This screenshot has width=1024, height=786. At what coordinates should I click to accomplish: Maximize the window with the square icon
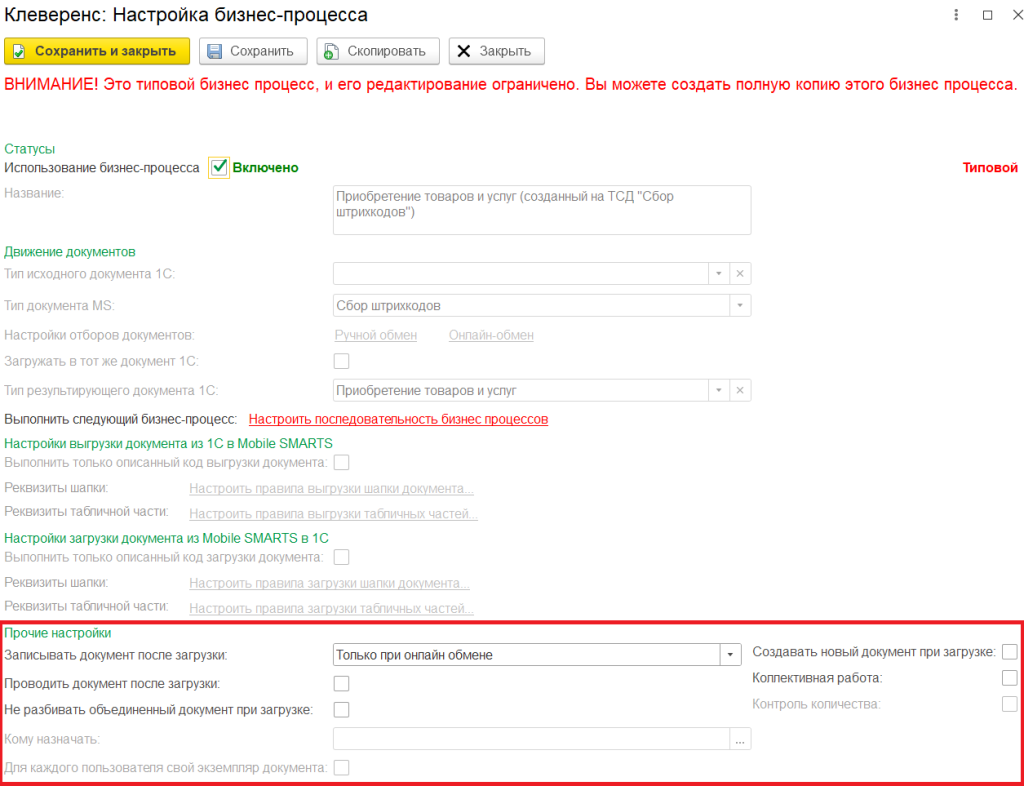987,14
